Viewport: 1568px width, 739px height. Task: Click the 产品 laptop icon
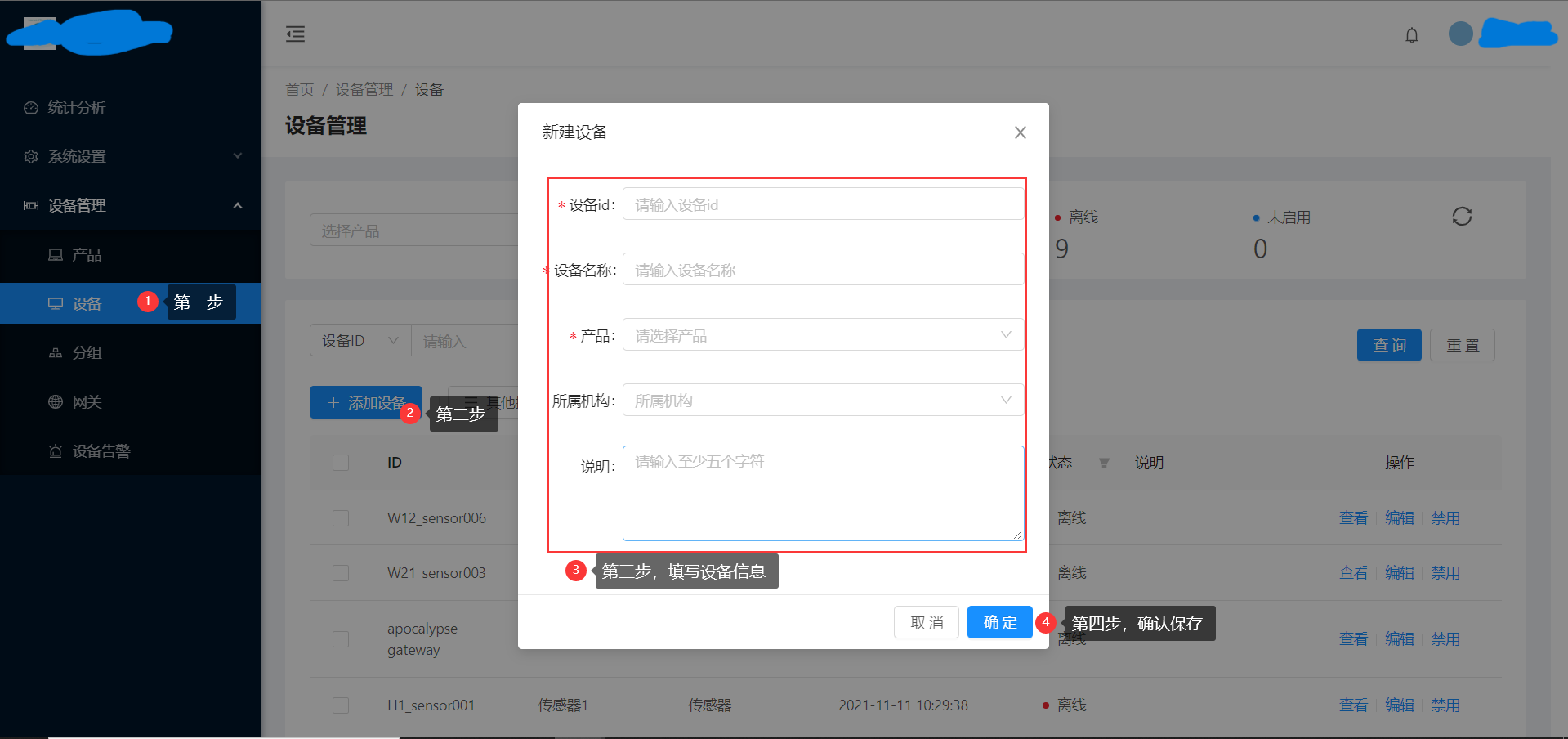(x=56, y=255)
